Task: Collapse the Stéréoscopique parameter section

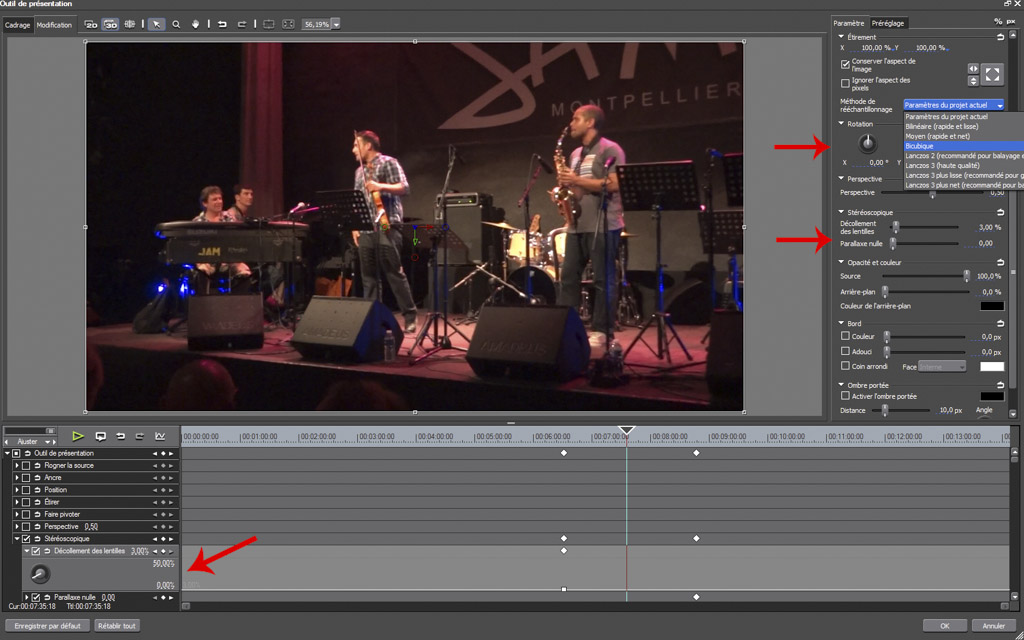Action: click(x=841, y=212)
